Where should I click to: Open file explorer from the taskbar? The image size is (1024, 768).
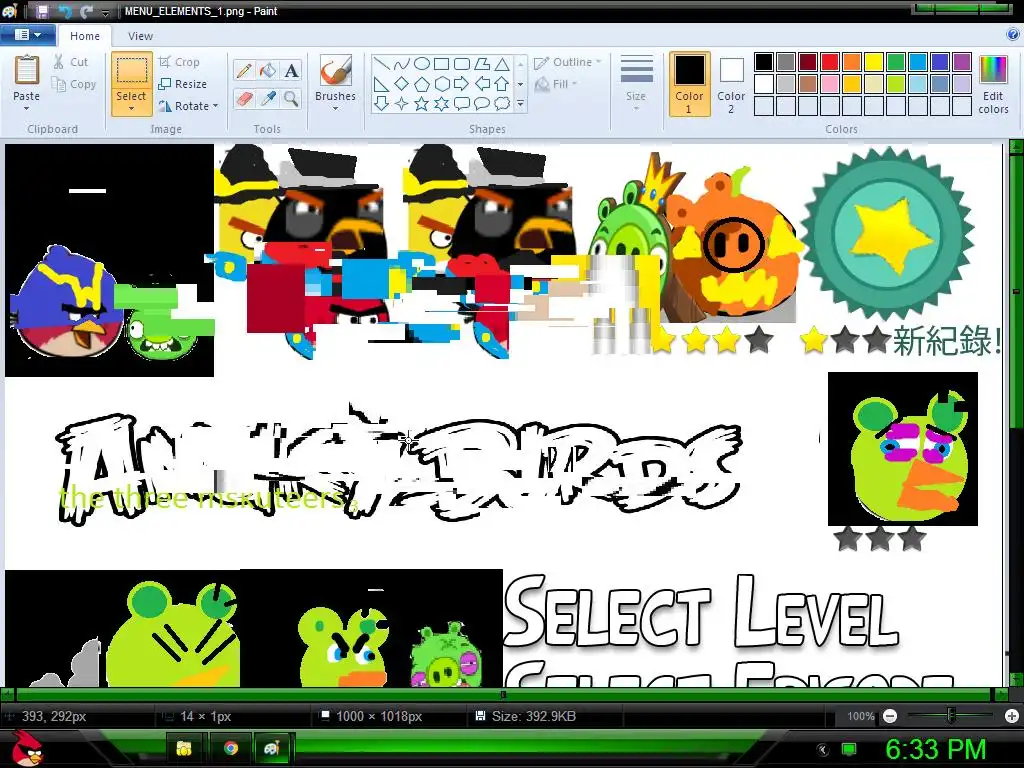pyautogui.click(x=185, y=748)
